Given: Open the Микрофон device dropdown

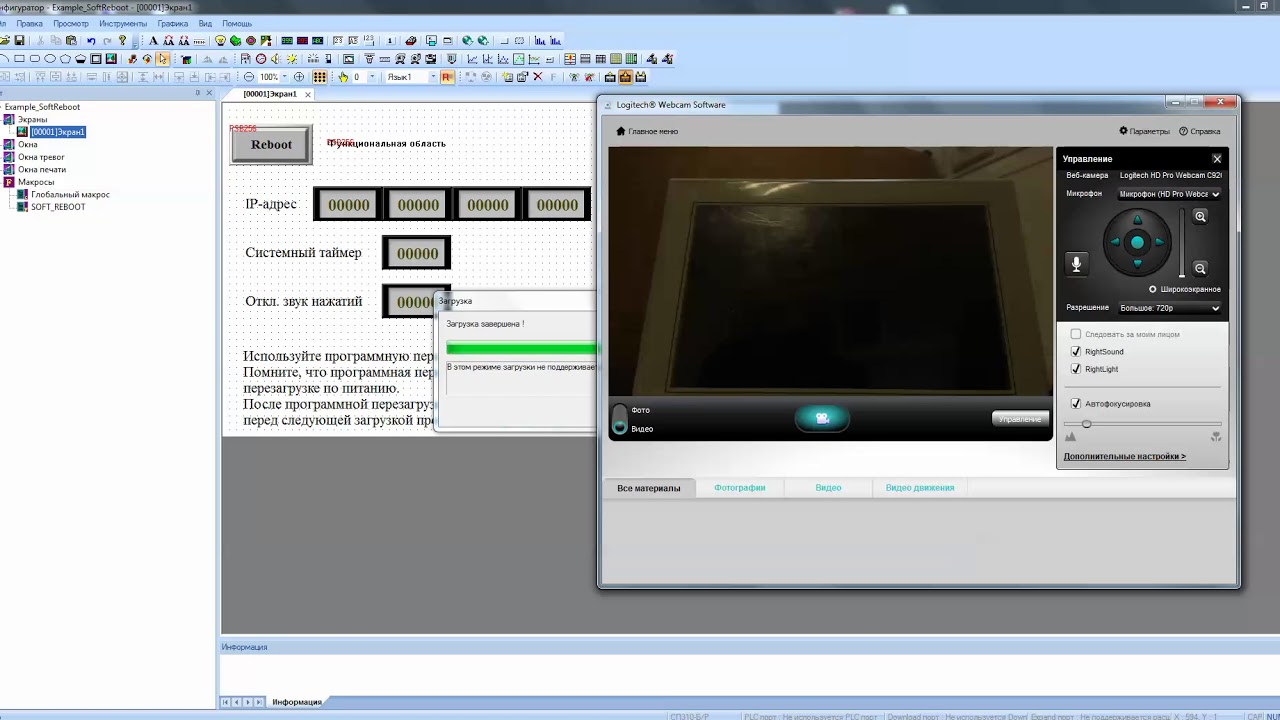Looking at the screenshot, I should coord(1169,194).
